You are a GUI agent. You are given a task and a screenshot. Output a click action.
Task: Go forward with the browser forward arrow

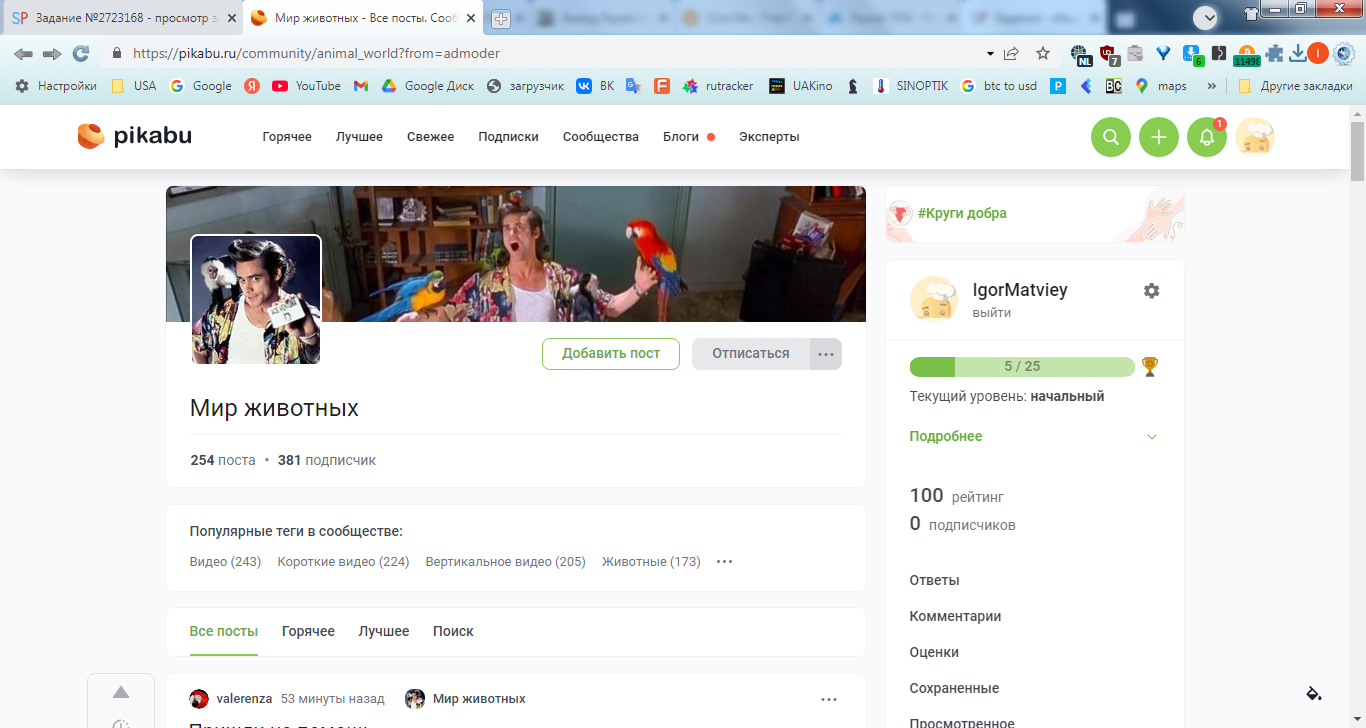tap(52, 53)
